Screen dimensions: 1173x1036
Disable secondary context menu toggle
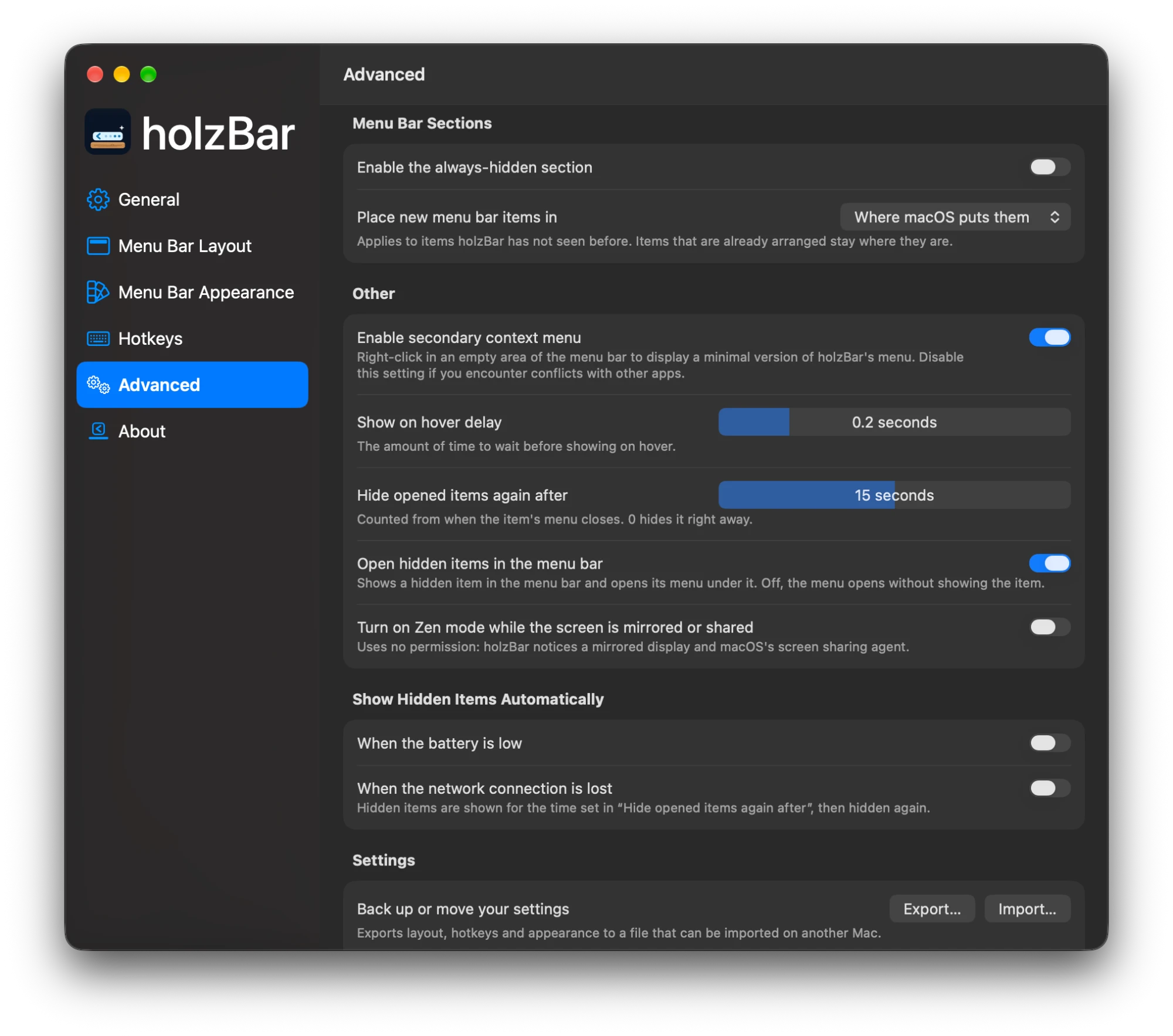point(1050,338)
